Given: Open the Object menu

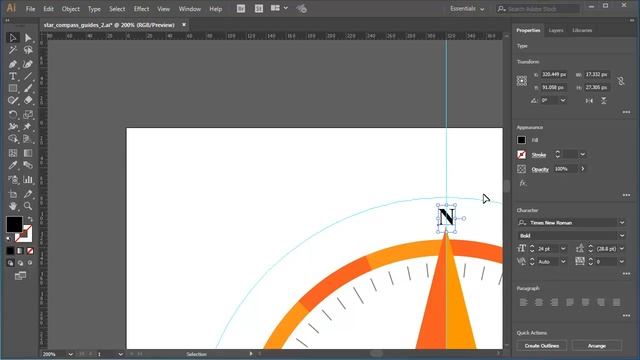Looking at the screenshot, I should pyautogui.click(x=71, y=9).
